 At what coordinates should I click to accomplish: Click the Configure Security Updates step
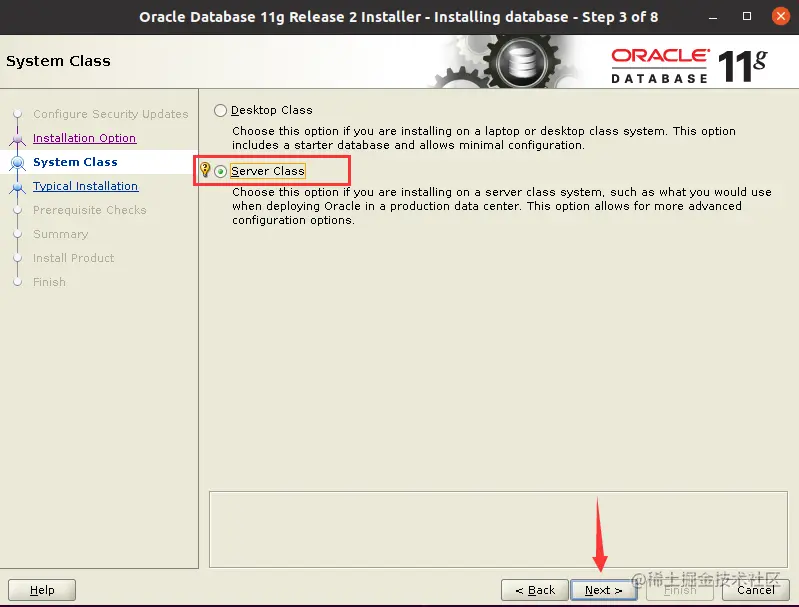point(111,114)
